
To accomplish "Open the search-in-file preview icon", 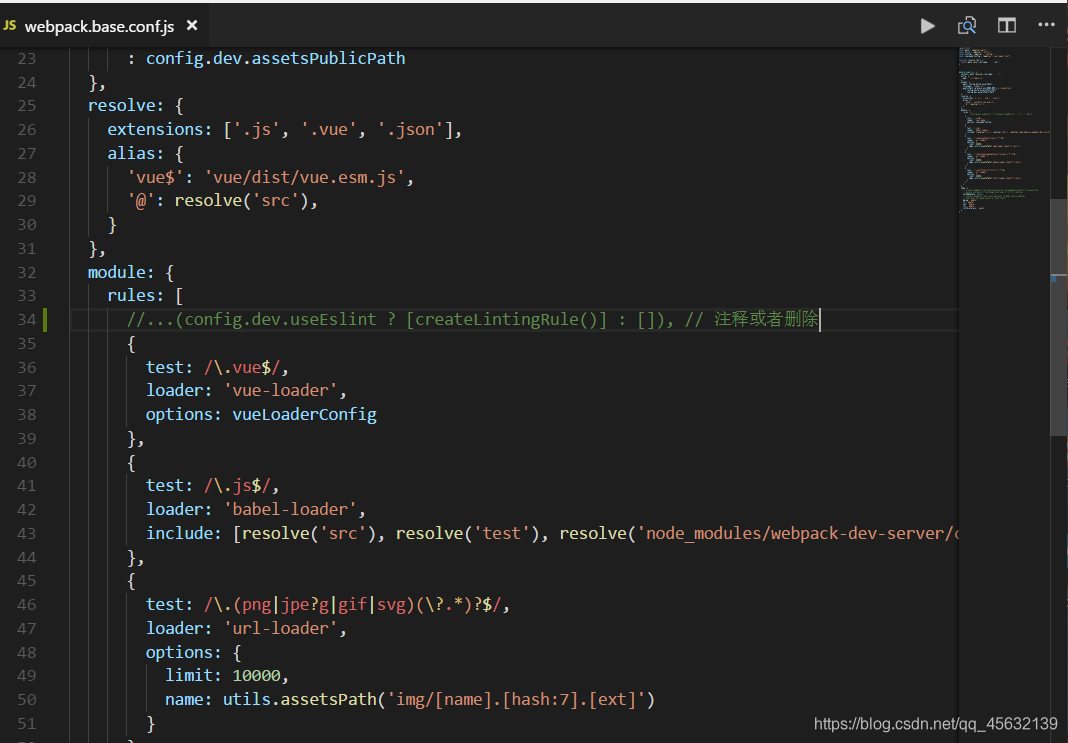I will (x=967, y=26).
